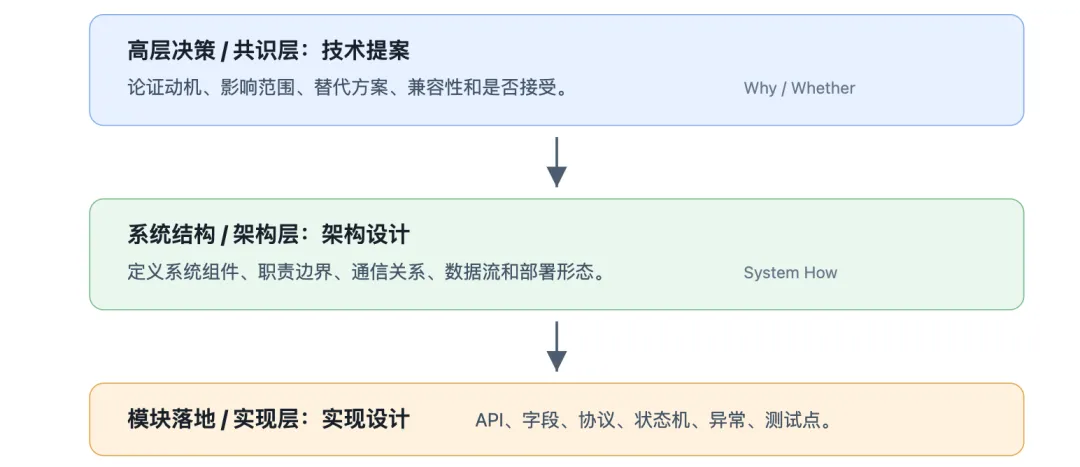Click the title 高层决策 / 共识层：技术提案
This screenshot has width=1080, height=467.
tap(269, 50)
